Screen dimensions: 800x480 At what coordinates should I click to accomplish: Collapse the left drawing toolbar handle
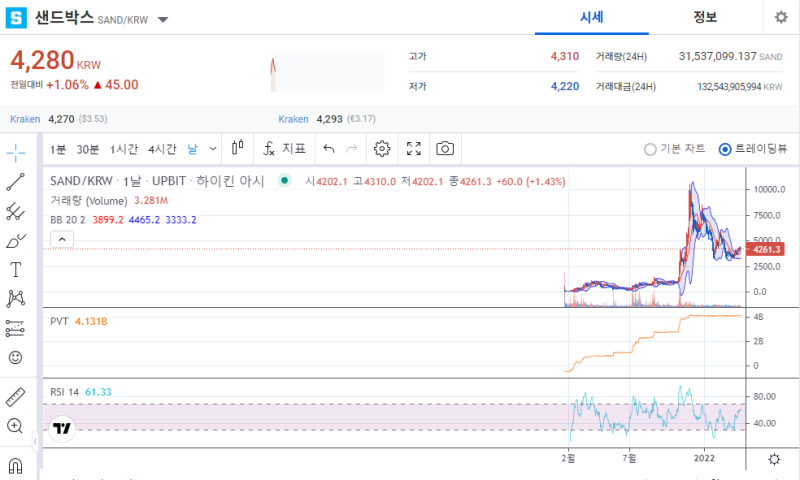35,441
